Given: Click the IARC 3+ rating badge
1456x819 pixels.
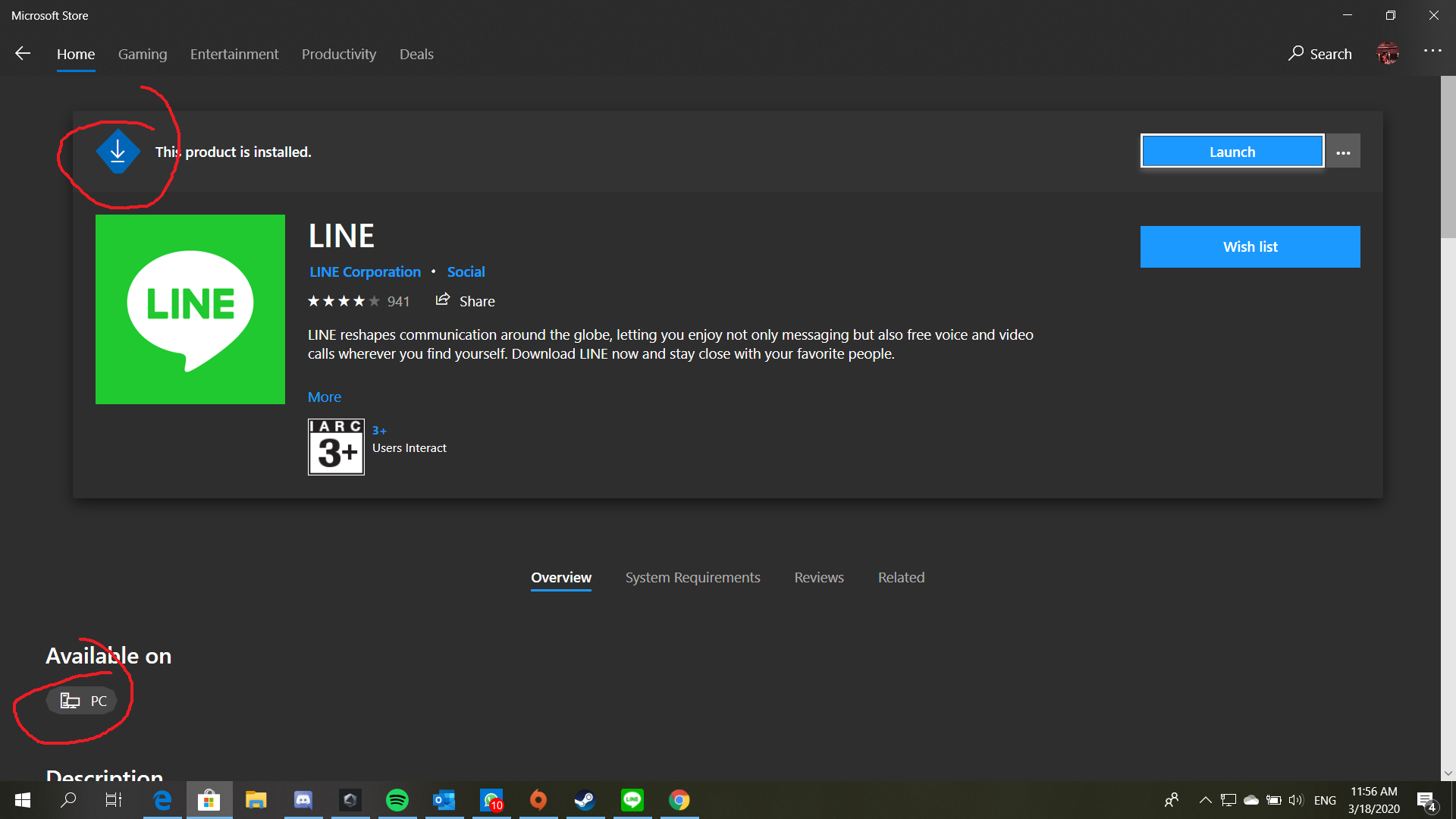Looking at the screenshot, I should (x=336, y=447).
